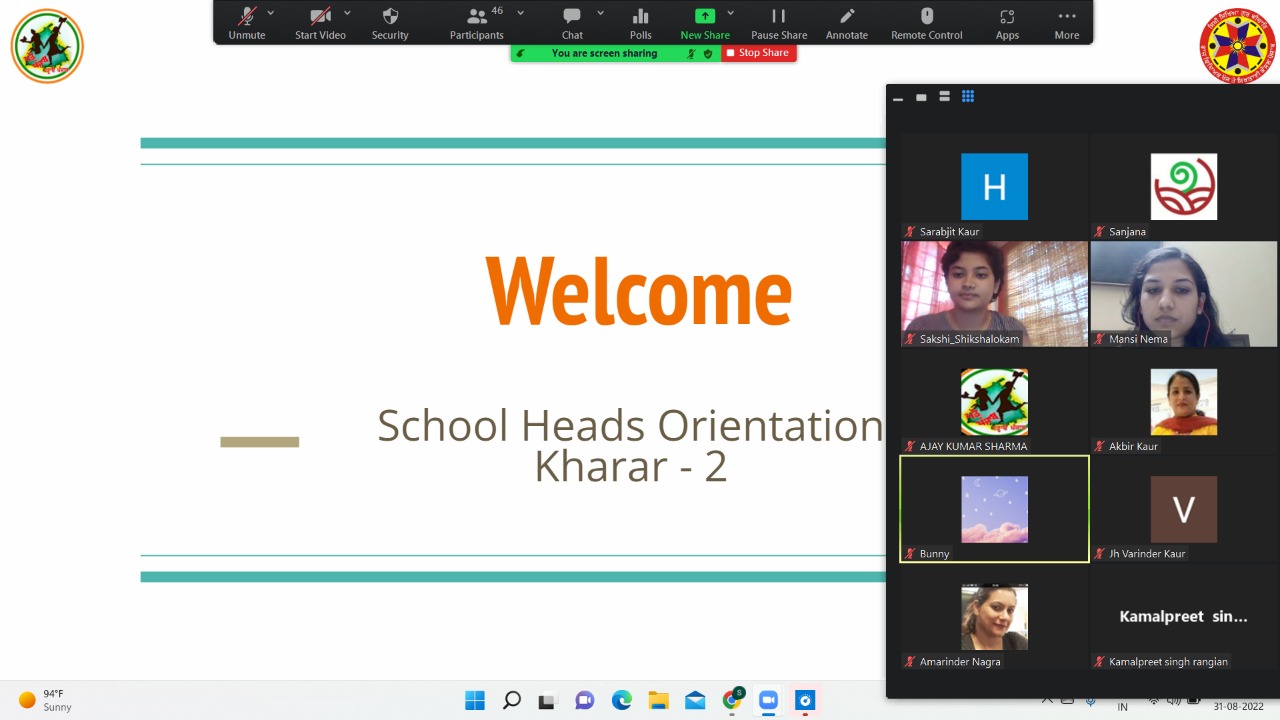
Task: Open the Apps panel
Action: tap(1007, 22)
